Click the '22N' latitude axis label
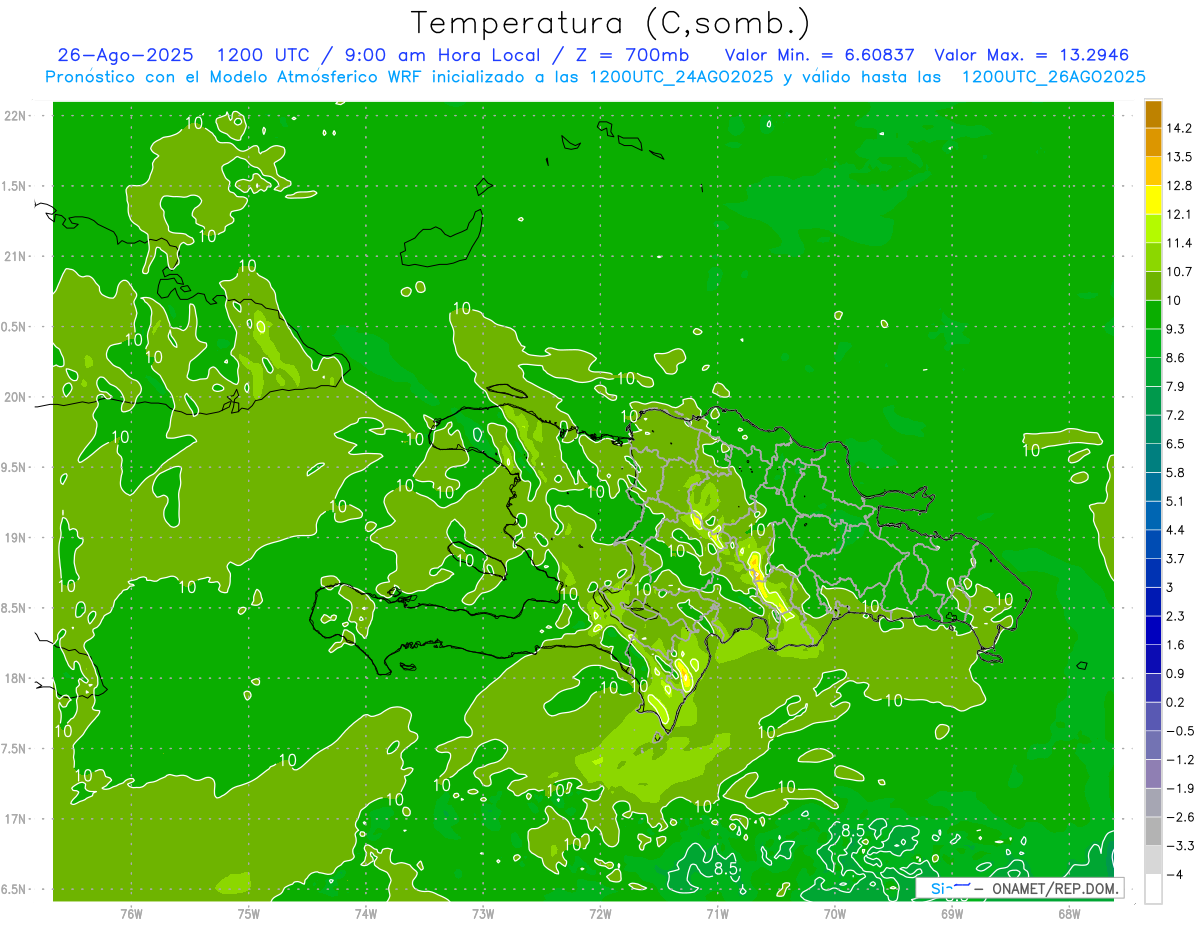Viewport: 1200px width, 927px height. pos(16,116)
